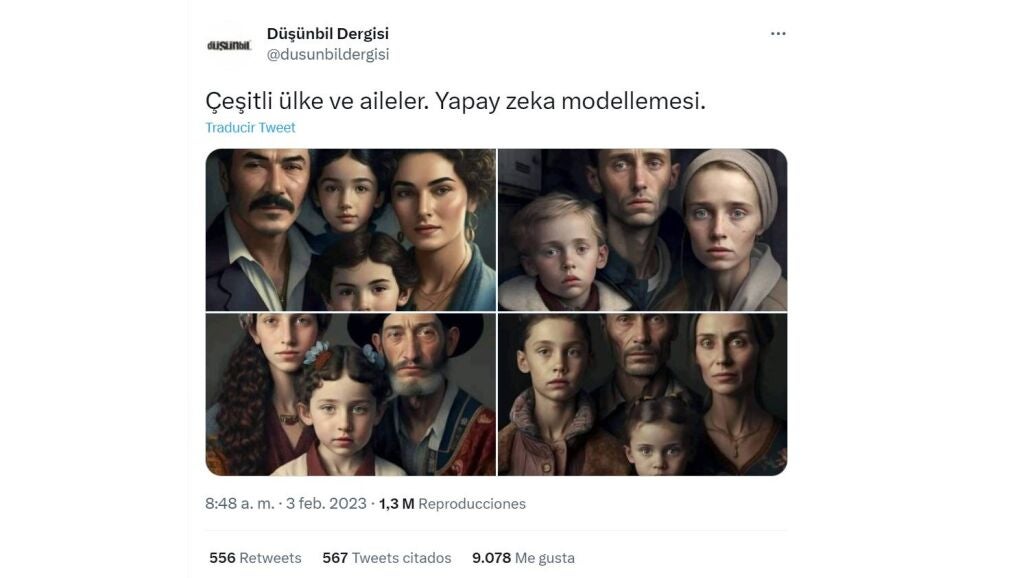Click the Düşünbil profile avatar logo

(229, 45)
